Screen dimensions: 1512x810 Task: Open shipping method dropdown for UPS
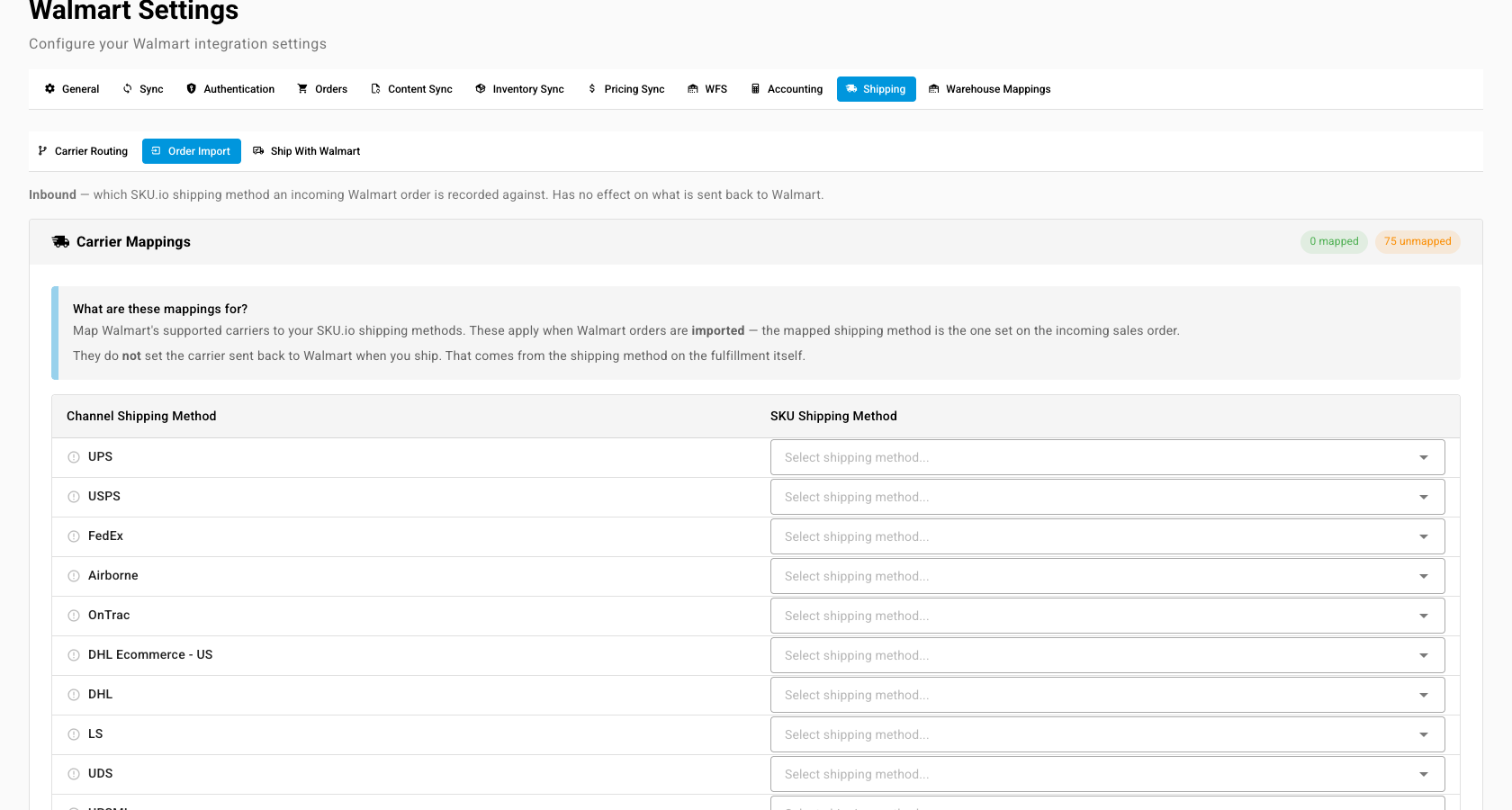(1107, 457)
